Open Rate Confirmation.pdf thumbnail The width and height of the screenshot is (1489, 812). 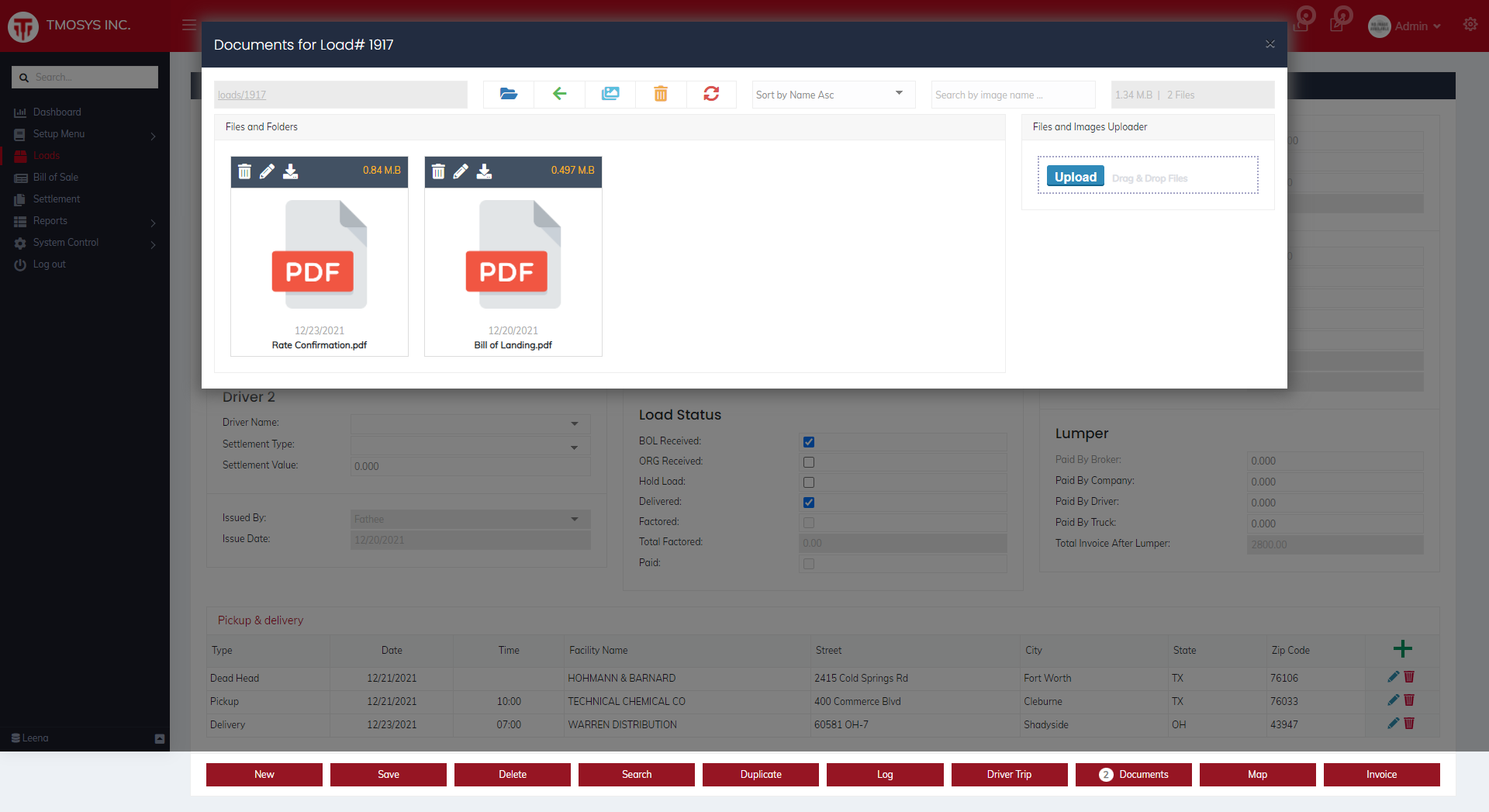[320, 254]
